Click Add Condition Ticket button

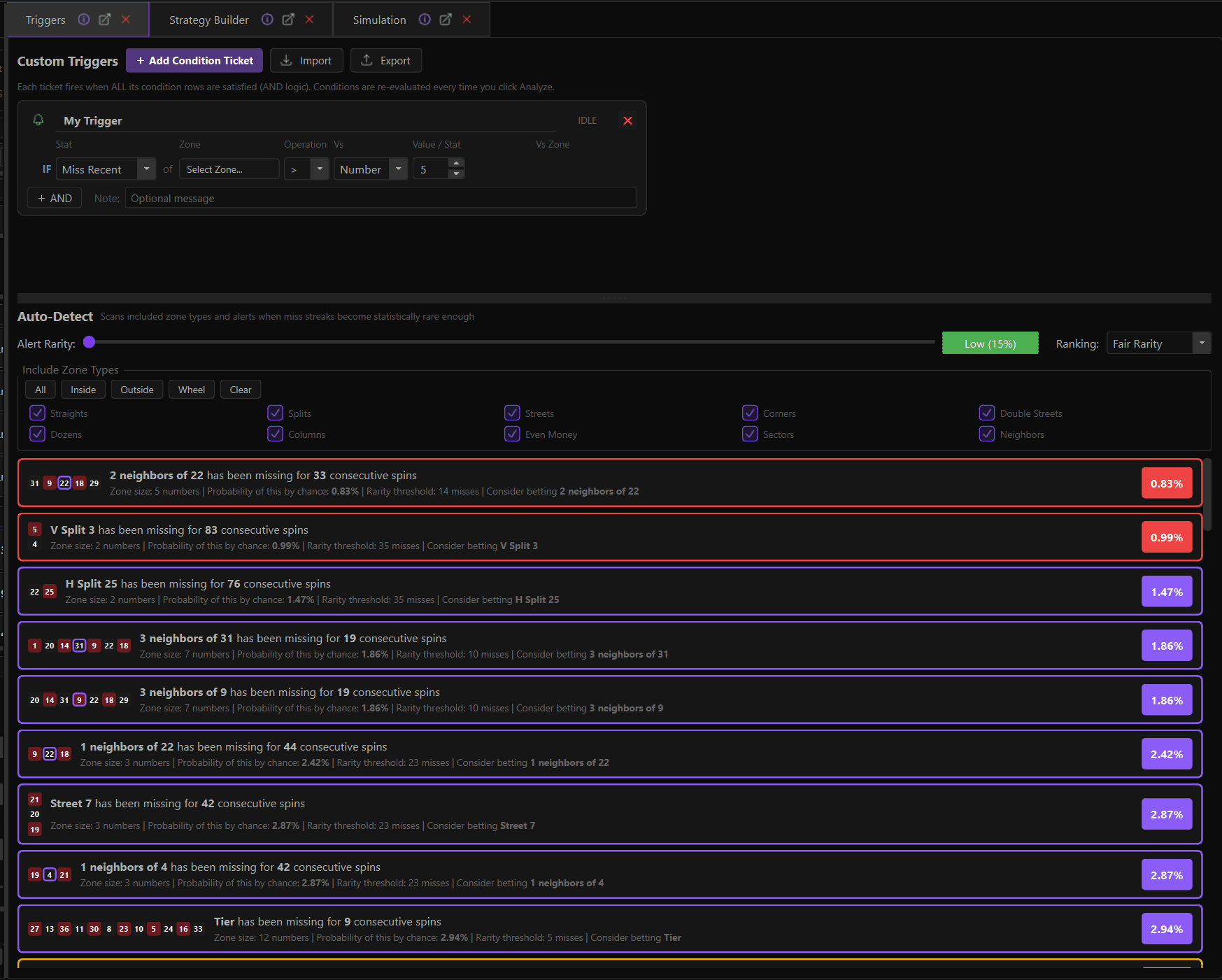[x=194, y=60]
